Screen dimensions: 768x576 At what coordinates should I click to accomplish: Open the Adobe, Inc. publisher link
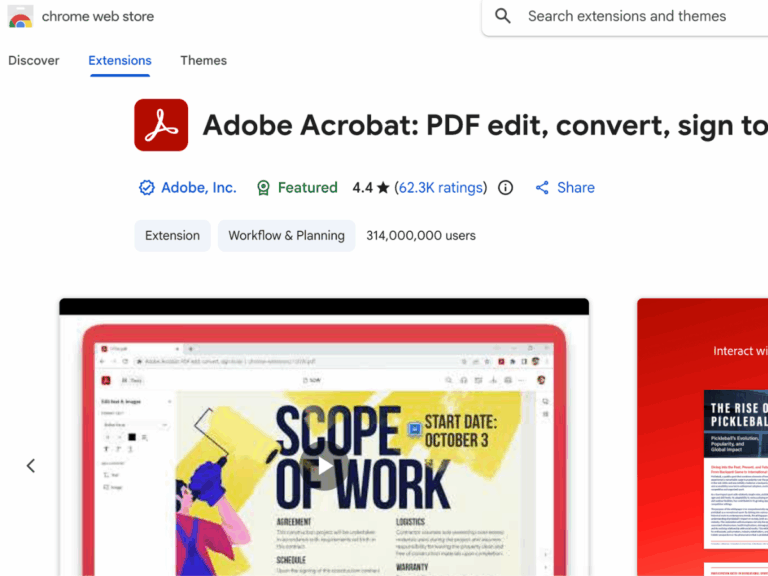click(199, 188)
